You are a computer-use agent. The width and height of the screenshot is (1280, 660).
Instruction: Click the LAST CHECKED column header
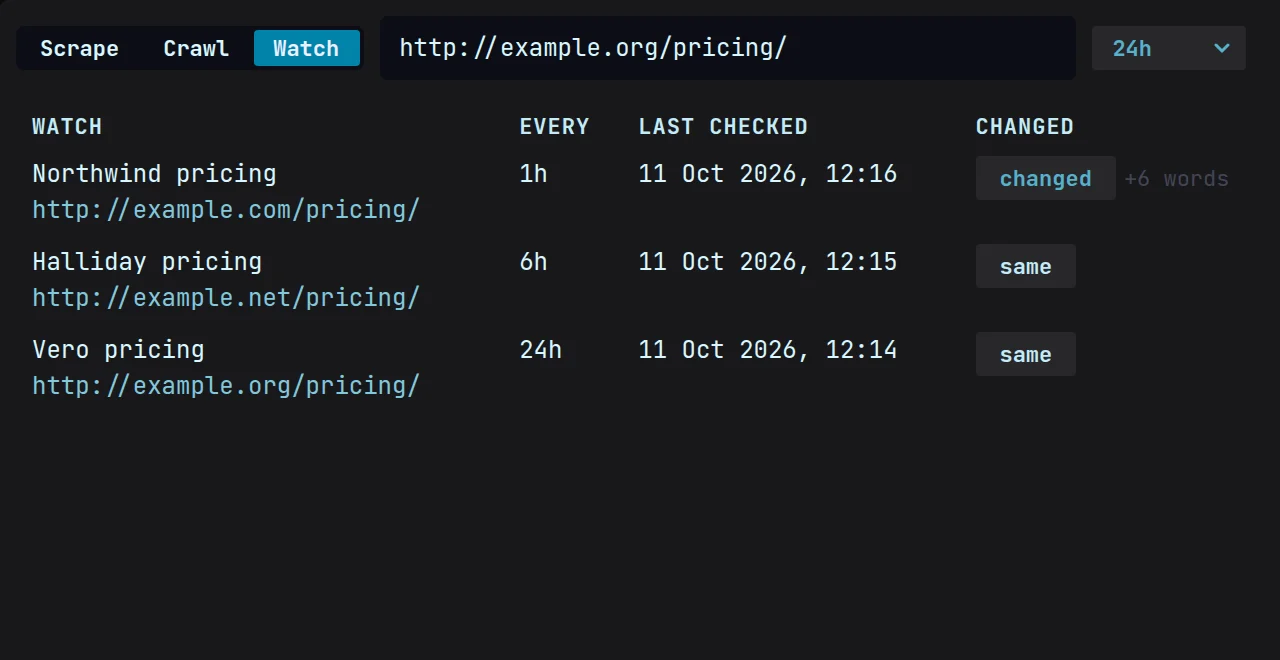click(723, 127)
